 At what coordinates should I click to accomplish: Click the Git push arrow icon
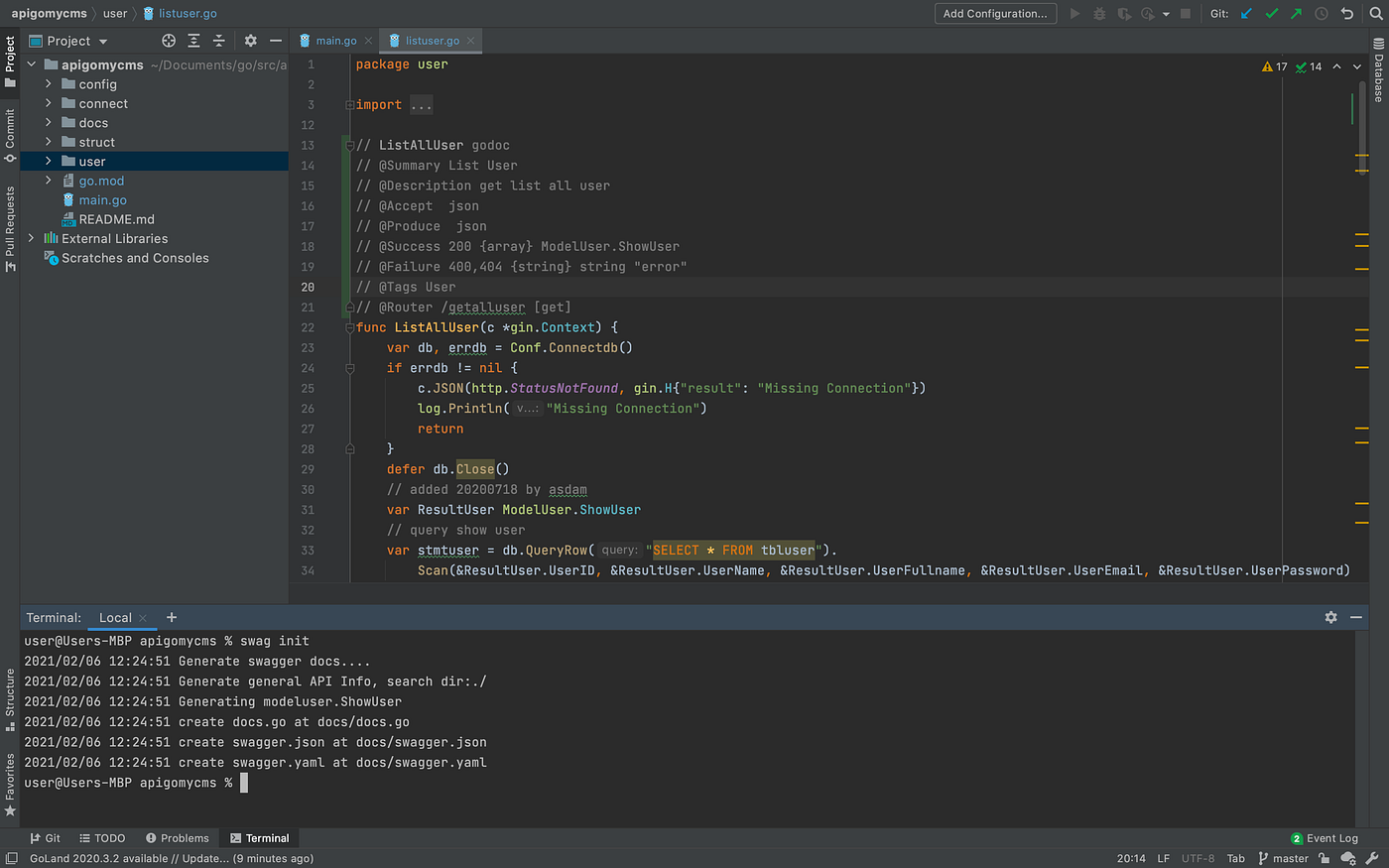(x=1296, y=14)
